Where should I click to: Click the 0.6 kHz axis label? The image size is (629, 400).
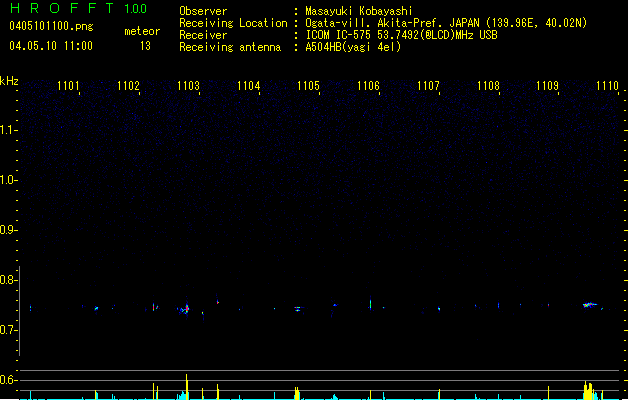click(7, 380)
